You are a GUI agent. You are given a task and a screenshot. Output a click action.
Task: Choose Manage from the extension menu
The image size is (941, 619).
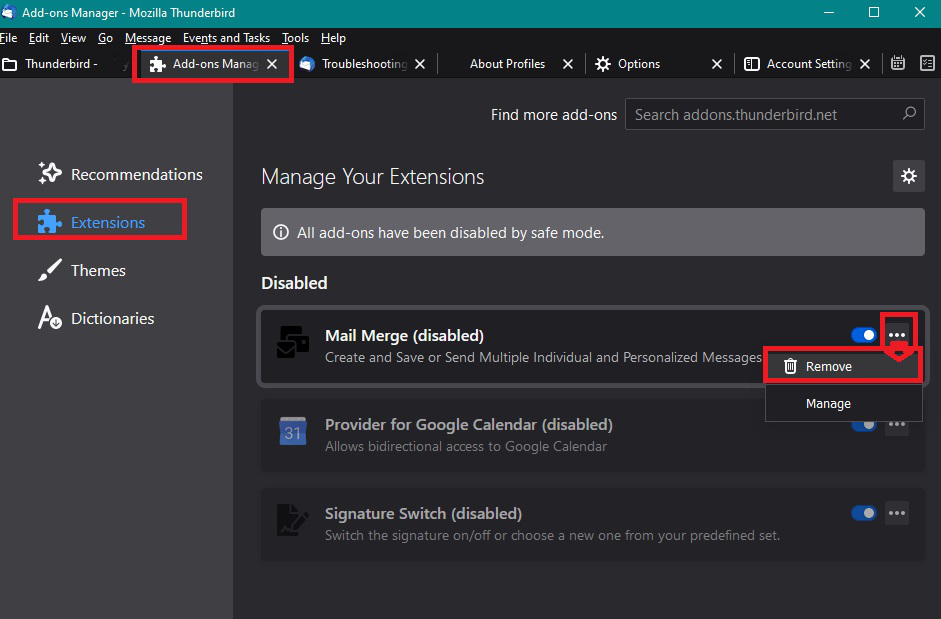[x=829, y=404]
